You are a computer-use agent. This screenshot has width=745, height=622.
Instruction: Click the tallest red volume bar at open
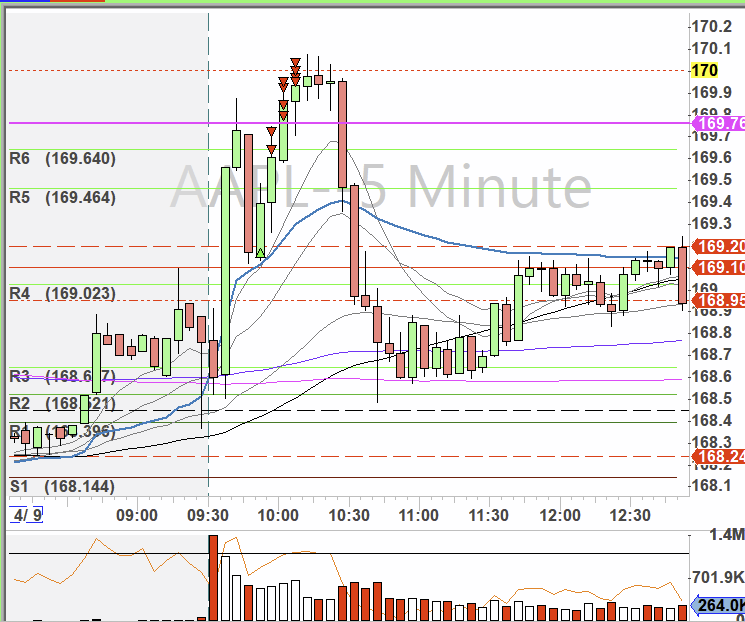213,578
